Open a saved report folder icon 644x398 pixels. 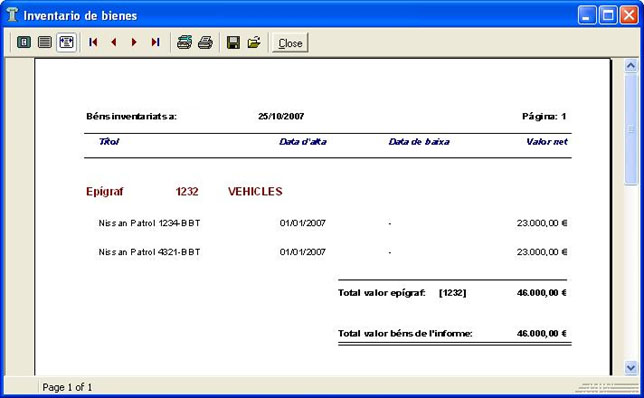pyautogui.click(x=254, y=42)
